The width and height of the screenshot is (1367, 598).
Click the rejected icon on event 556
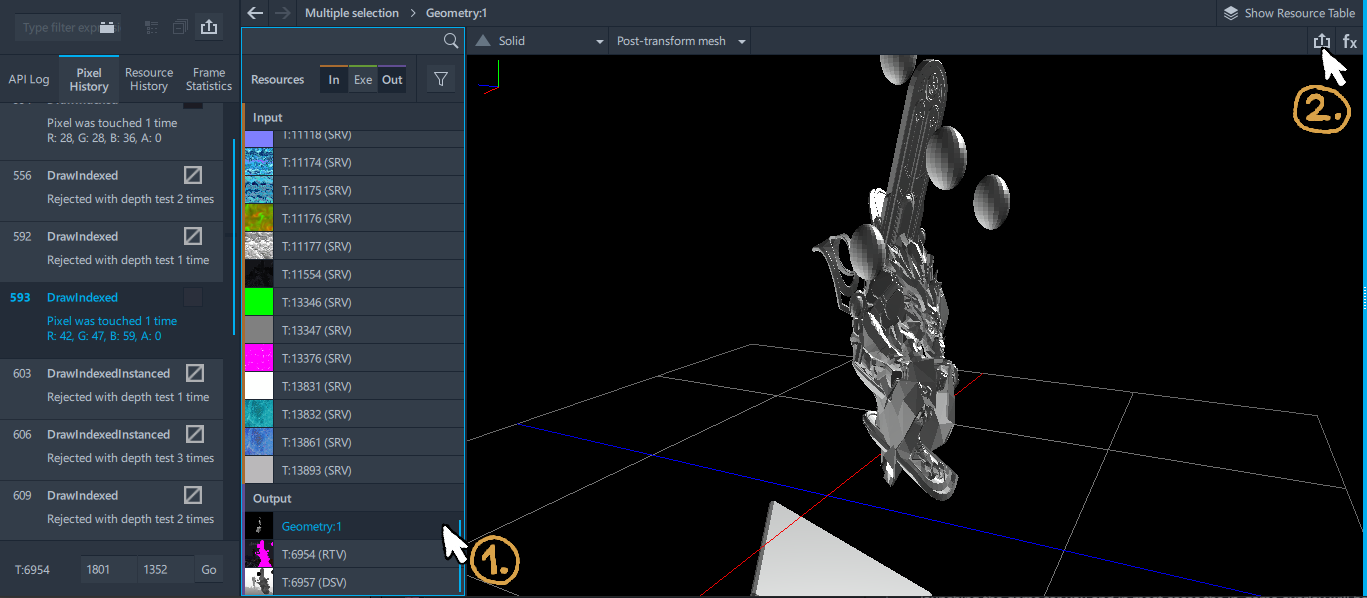pyautogui.click(x=194, y=175)
